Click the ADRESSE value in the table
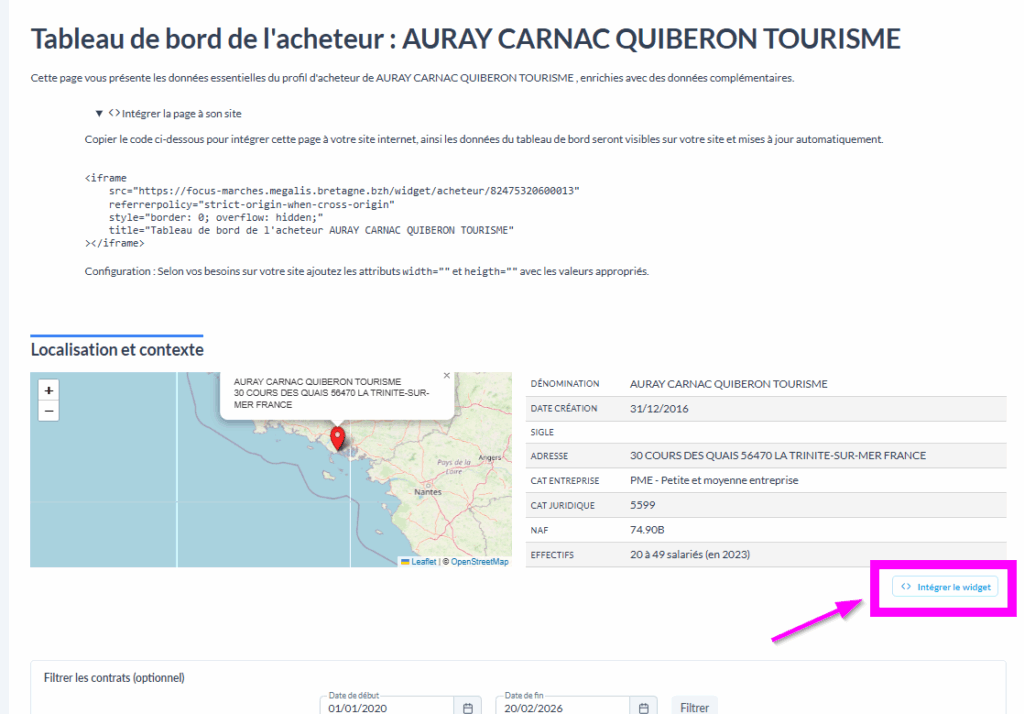The height and width of the screenshot is (714, 1024). click(x=777, y=456)
